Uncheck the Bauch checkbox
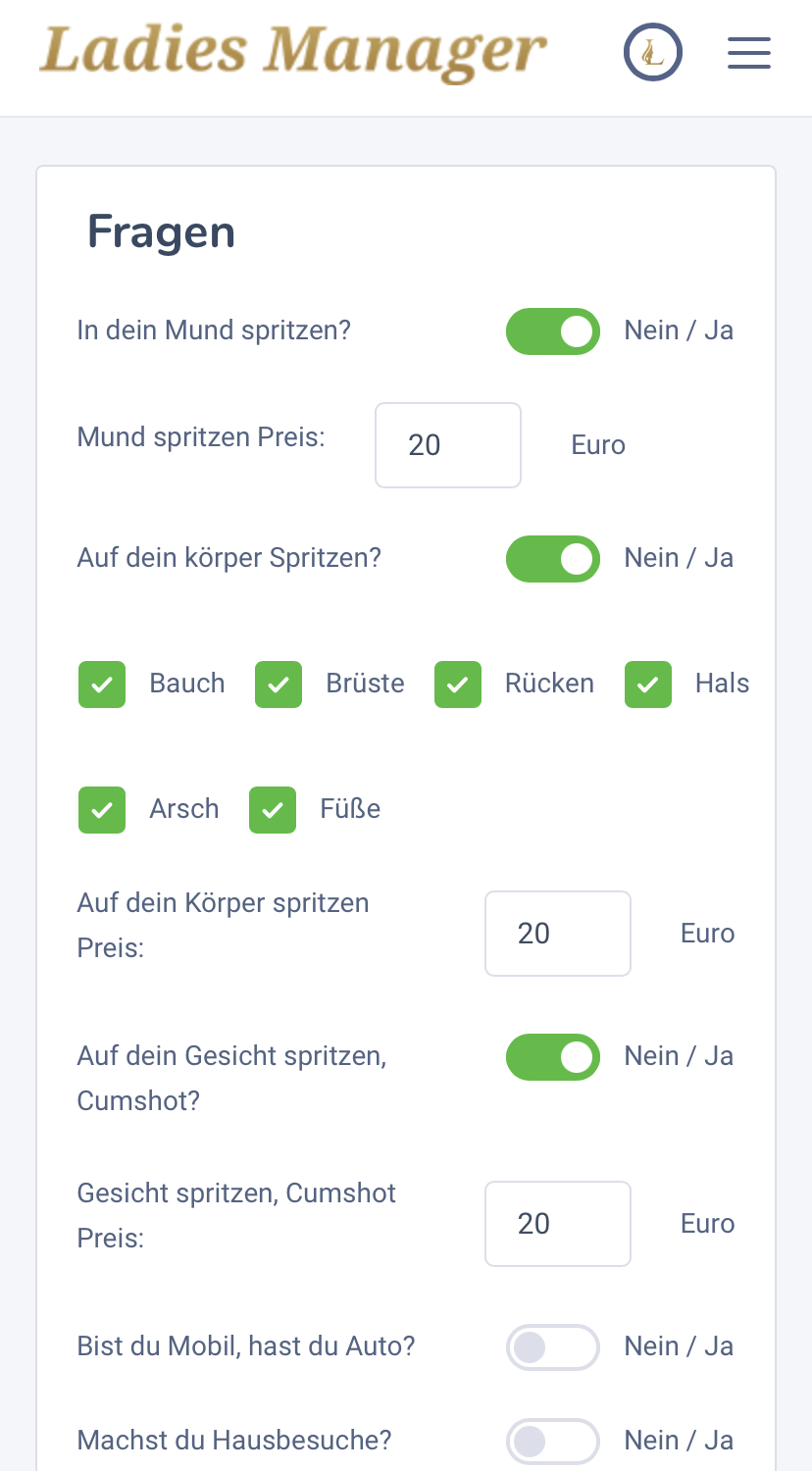The width and height of the screenshot is (812, 1471). tap(102, 685)
